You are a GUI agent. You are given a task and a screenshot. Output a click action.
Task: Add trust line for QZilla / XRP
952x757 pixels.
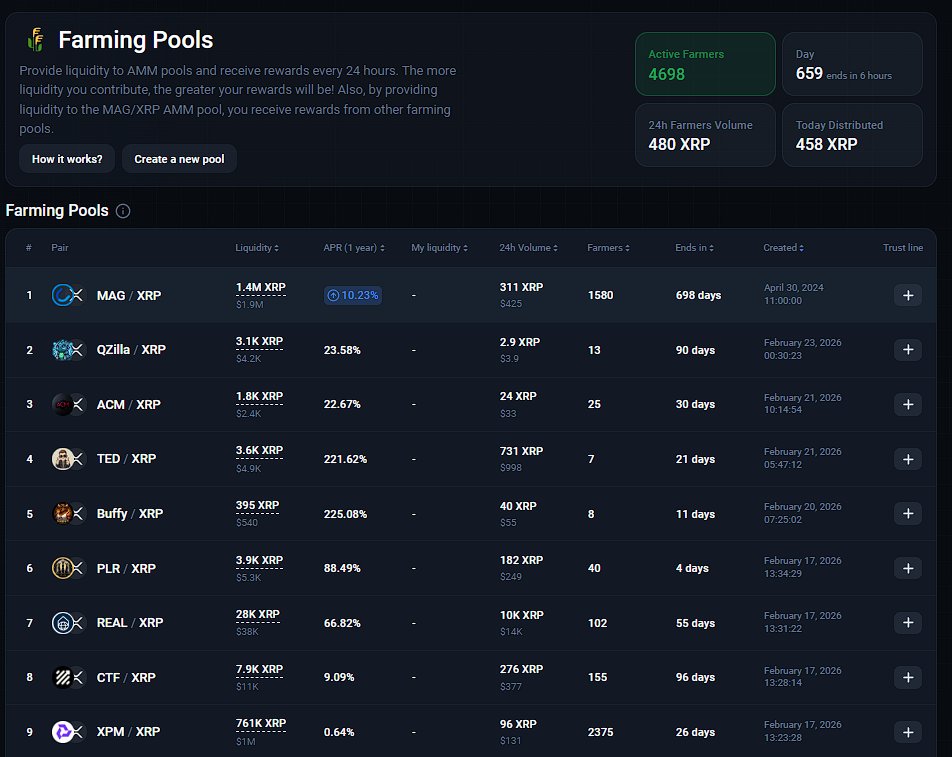[908, 350]
